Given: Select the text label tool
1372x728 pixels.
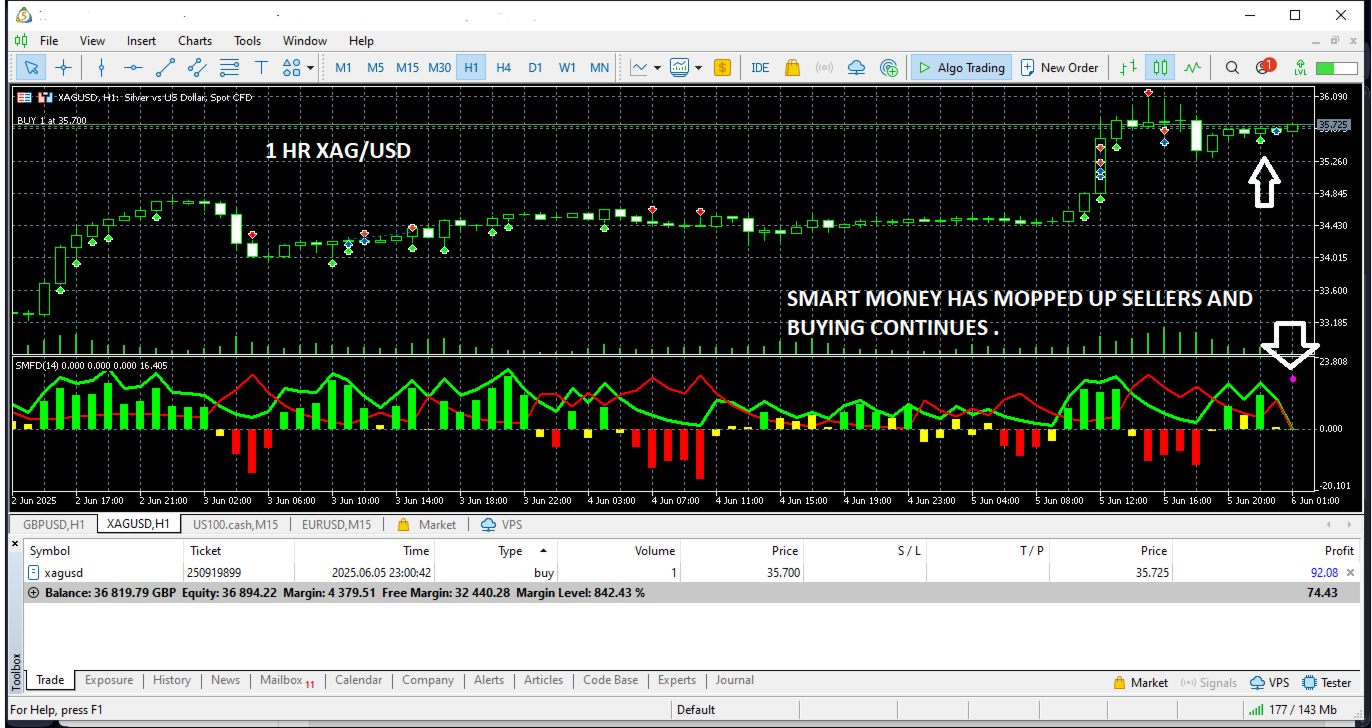Looking at the screenshot, I should coord(261,68).
